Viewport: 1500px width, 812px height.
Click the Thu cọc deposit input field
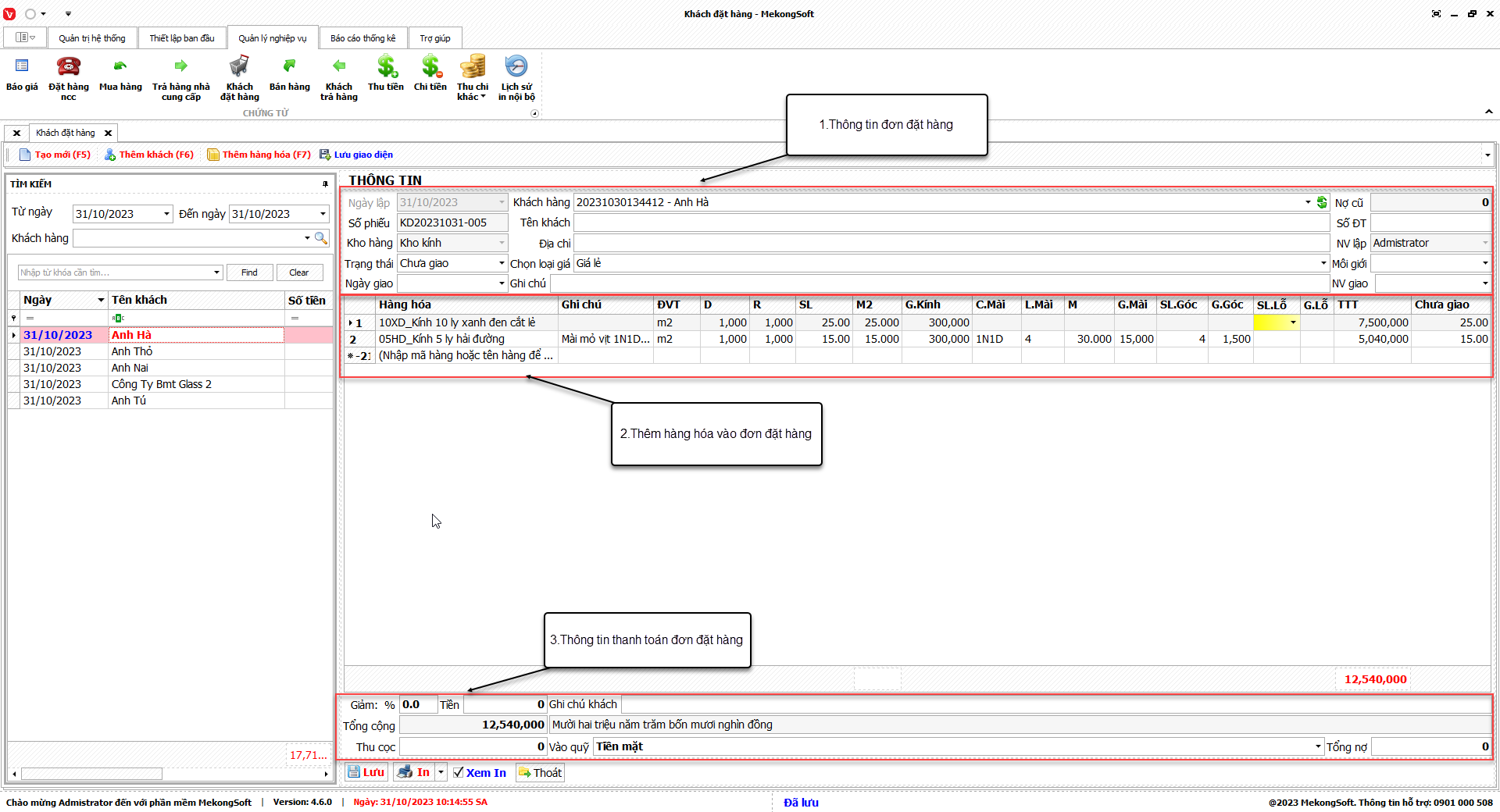[x=473, y=746]
